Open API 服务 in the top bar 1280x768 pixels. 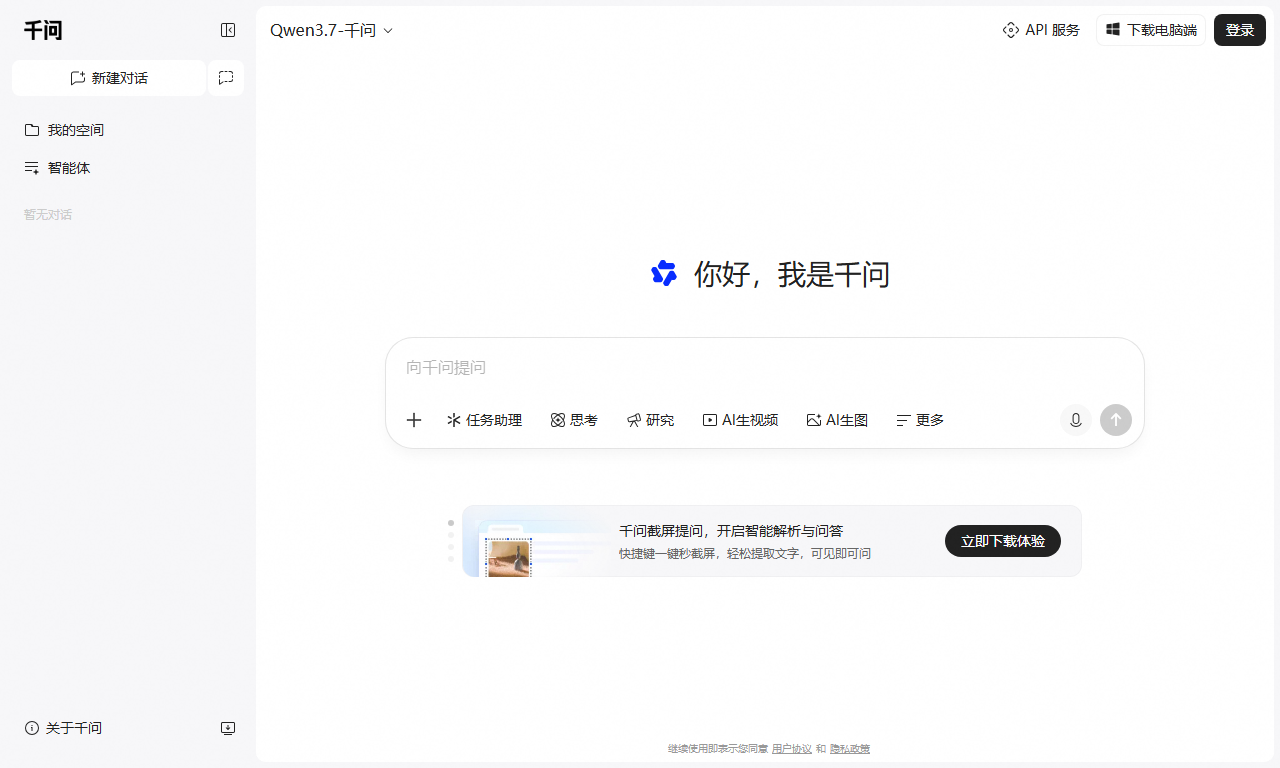[1041, 30]
